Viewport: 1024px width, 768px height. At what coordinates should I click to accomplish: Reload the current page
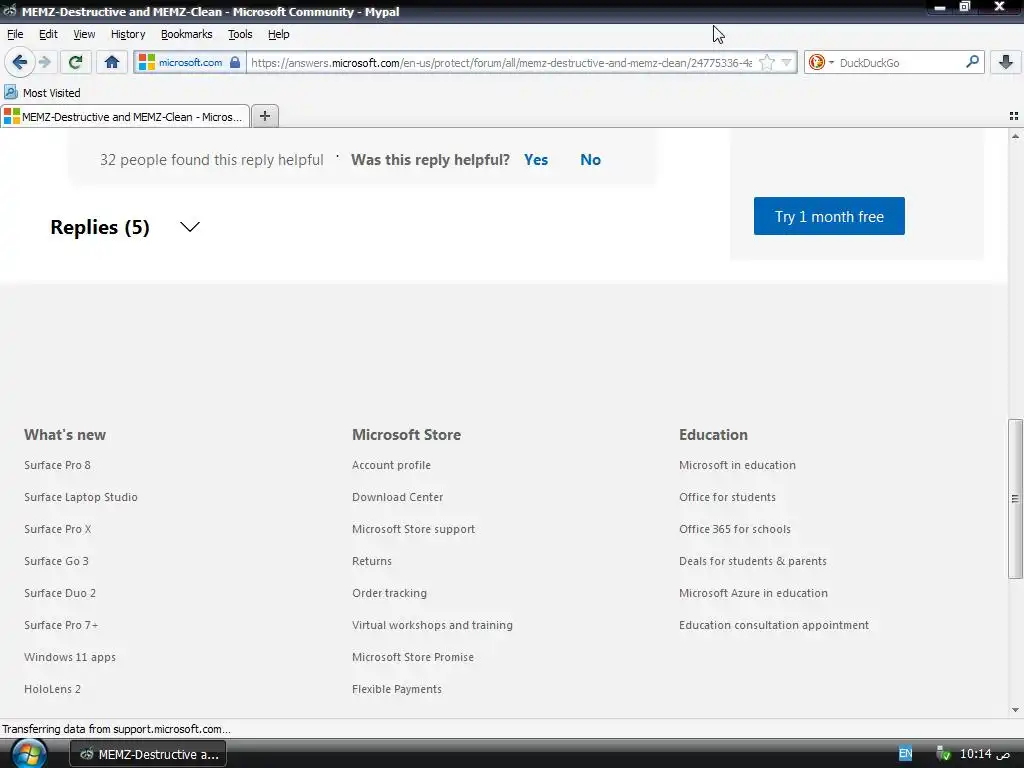(75, 63)
